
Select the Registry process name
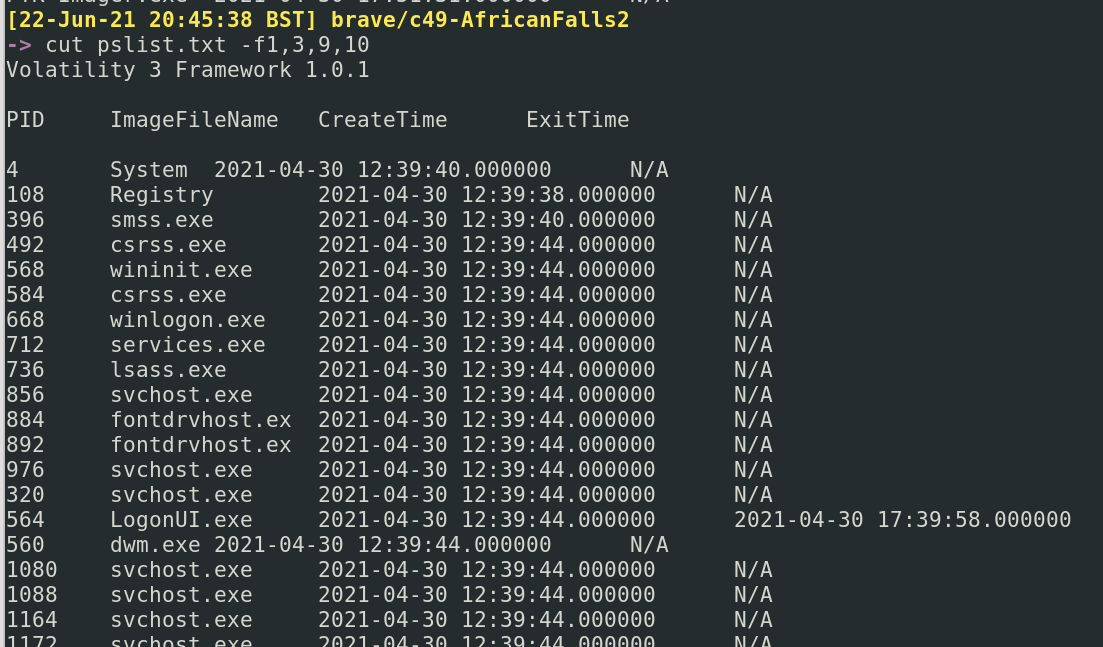tap(161, 195)
